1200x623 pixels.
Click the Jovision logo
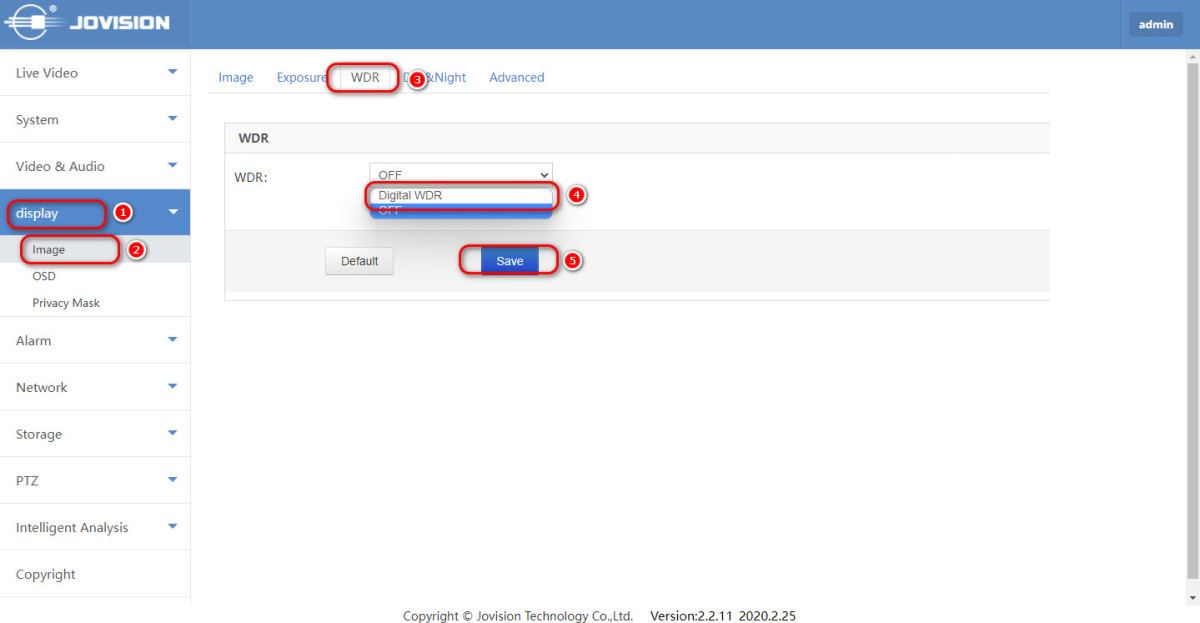[86, 23]
